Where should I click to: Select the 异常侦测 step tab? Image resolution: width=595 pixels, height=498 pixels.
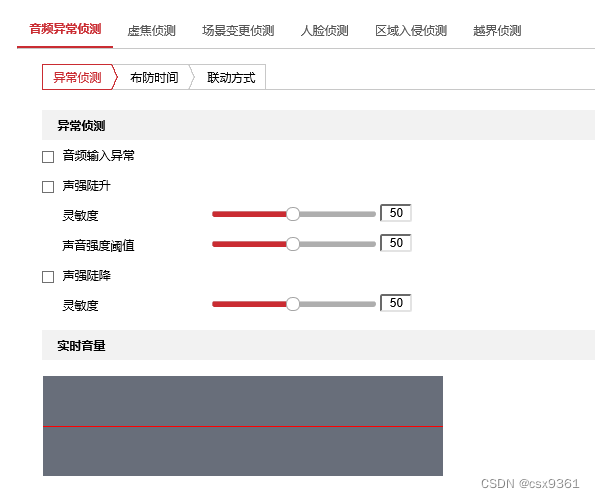point(77,77)
